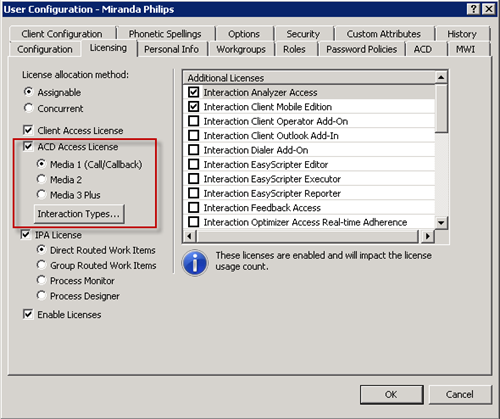Click the title bar Help question-mark icon
Image resolution: width=500 pixels, height=419 pixels.
(474, 9)
